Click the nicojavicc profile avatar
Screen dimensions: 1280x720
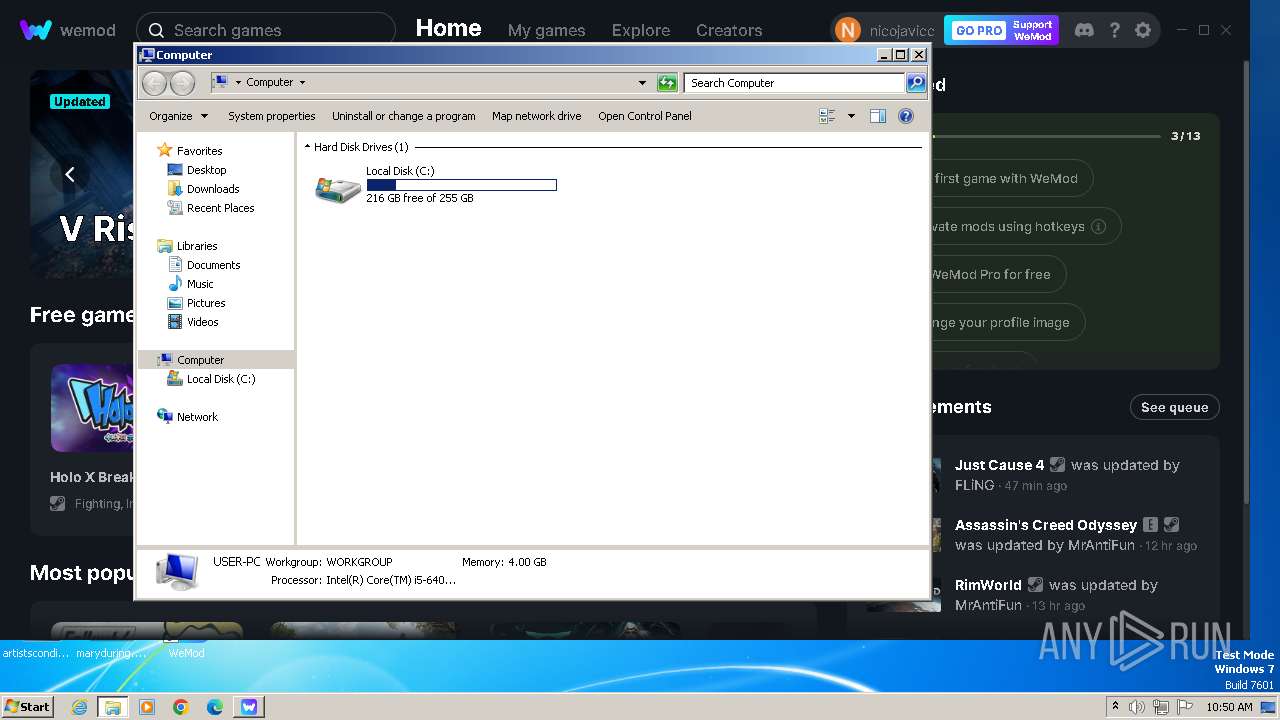coord(847,30)
